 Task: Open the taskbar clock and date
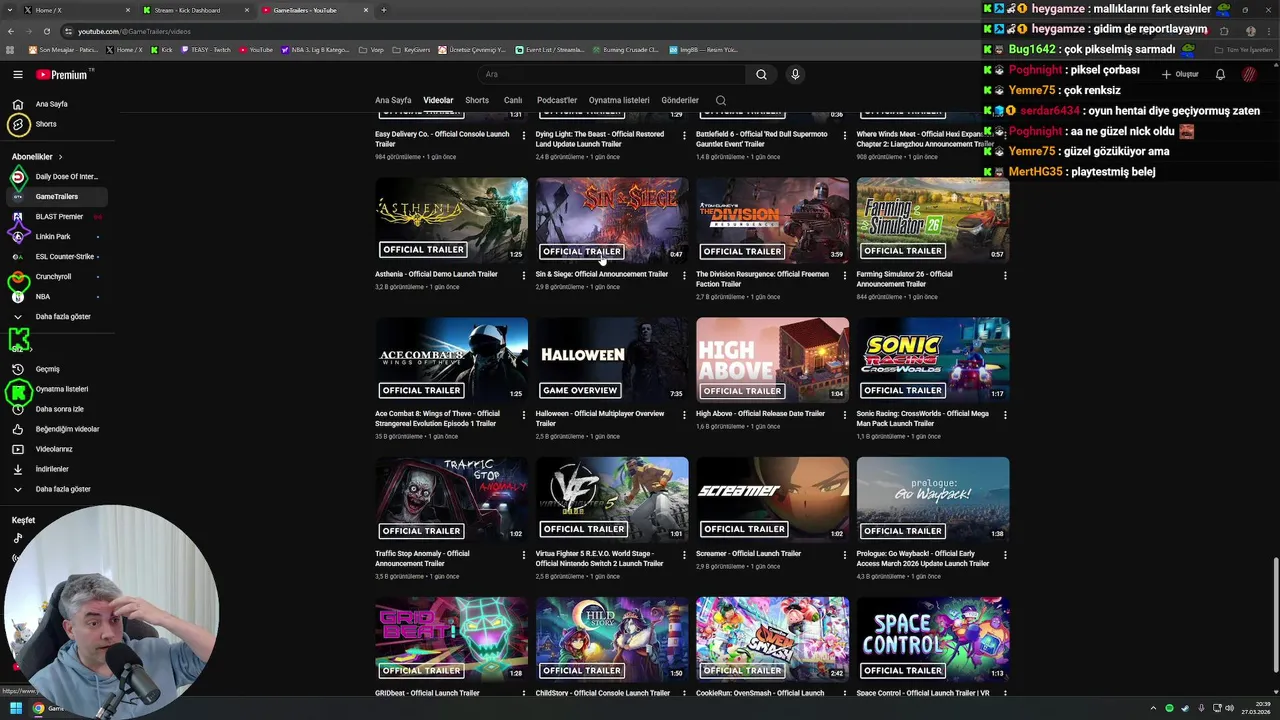(x=1255, y=708)
